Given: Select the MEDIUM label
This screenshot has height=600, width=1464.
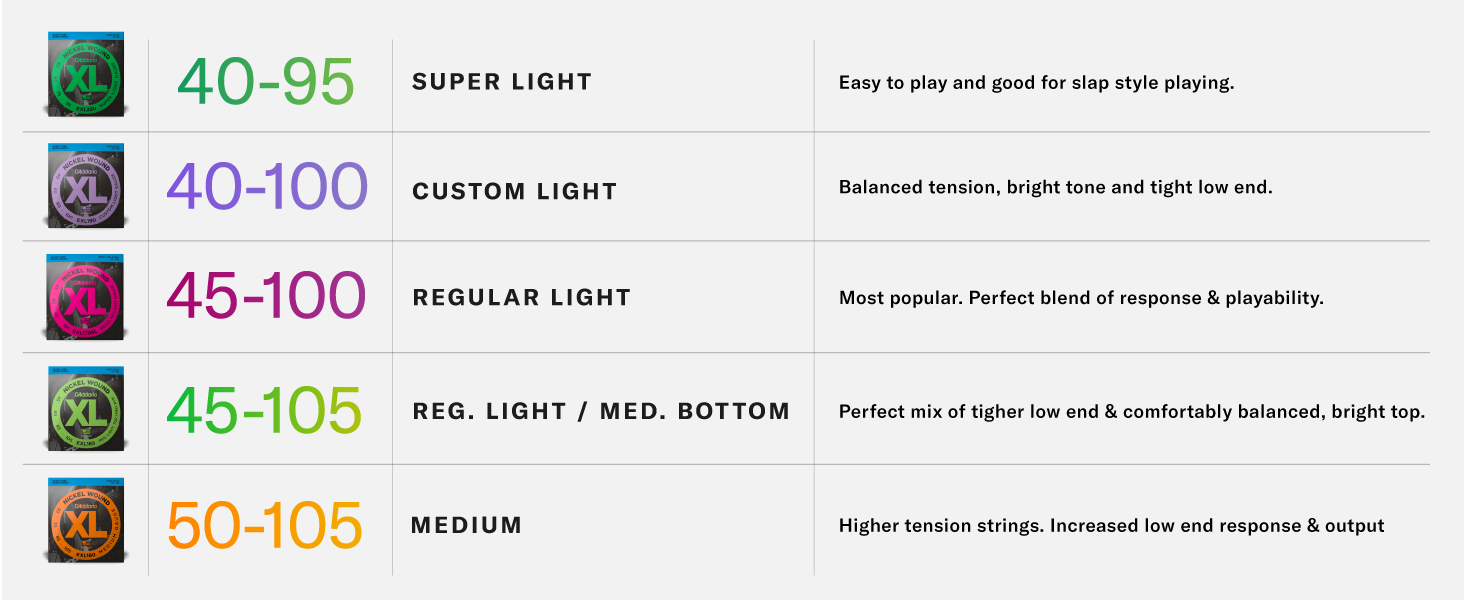Looking at the screenshot, I should (x=467, y=525).
